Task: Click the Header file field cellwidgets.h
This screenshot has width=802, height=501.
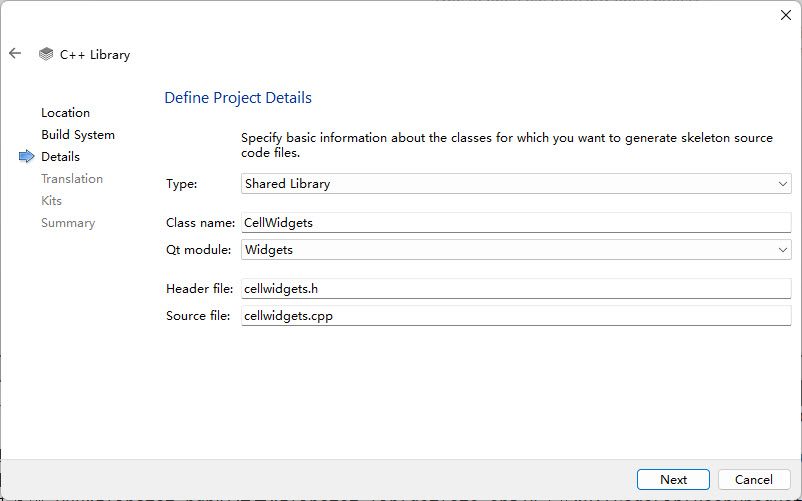Action: click(x=516, y=289)
